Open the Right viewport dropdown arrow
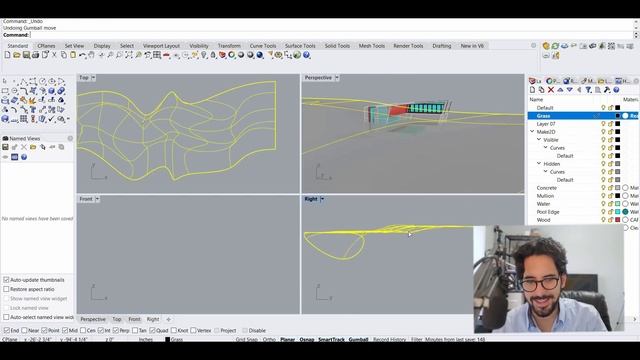The height and width of the screenshot is (360, 640). tap(322, 199)
